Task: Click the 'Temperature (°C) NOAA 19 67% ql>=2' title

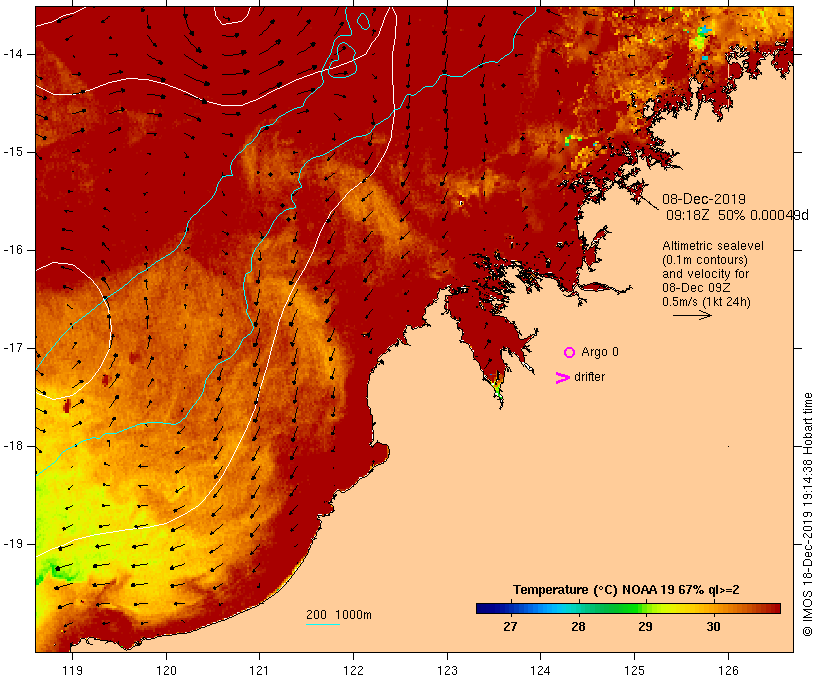Action: tap(626, 590)
